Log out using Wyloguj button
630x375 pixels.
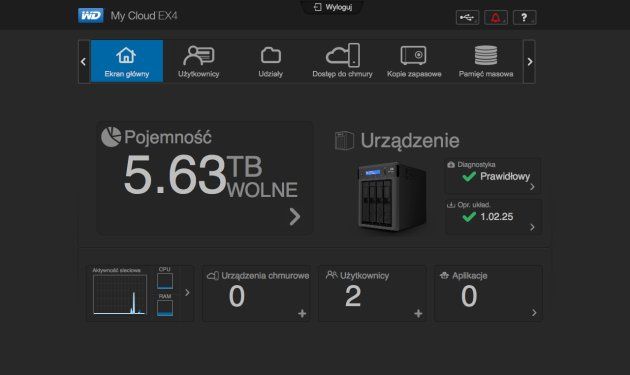333,7
